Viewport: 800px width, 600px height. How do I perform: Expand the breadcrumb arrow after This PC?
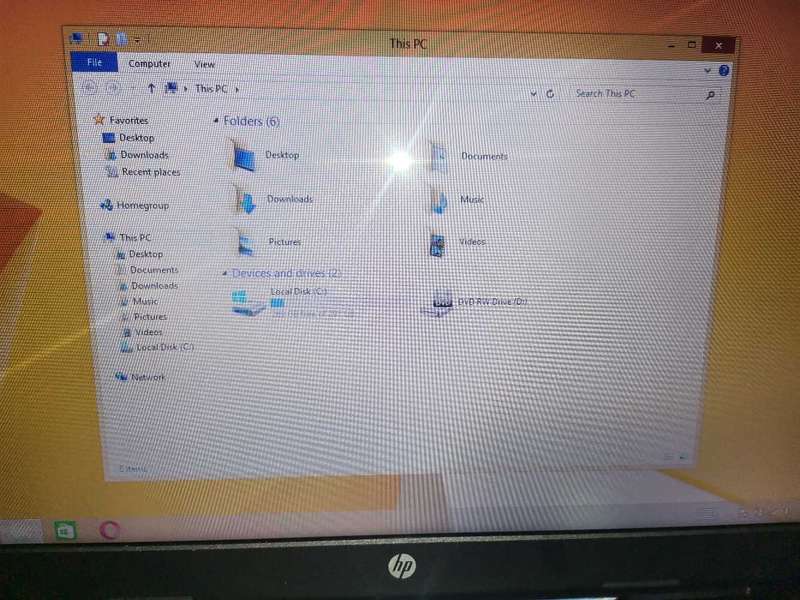[x=237, y=89]
